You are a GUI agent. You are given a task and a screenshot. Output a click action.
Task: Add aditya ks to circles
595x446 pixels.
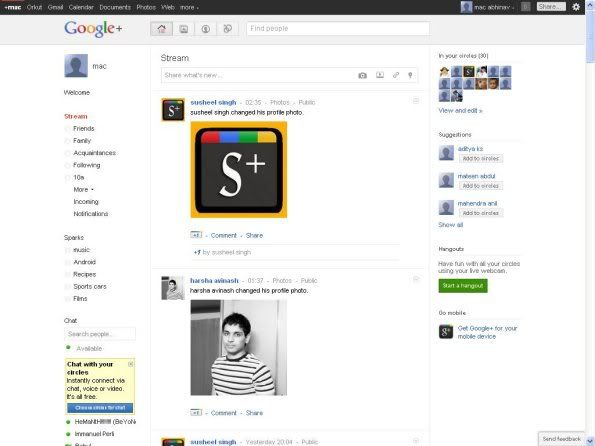pyautogui.click(x=481, y=158)
